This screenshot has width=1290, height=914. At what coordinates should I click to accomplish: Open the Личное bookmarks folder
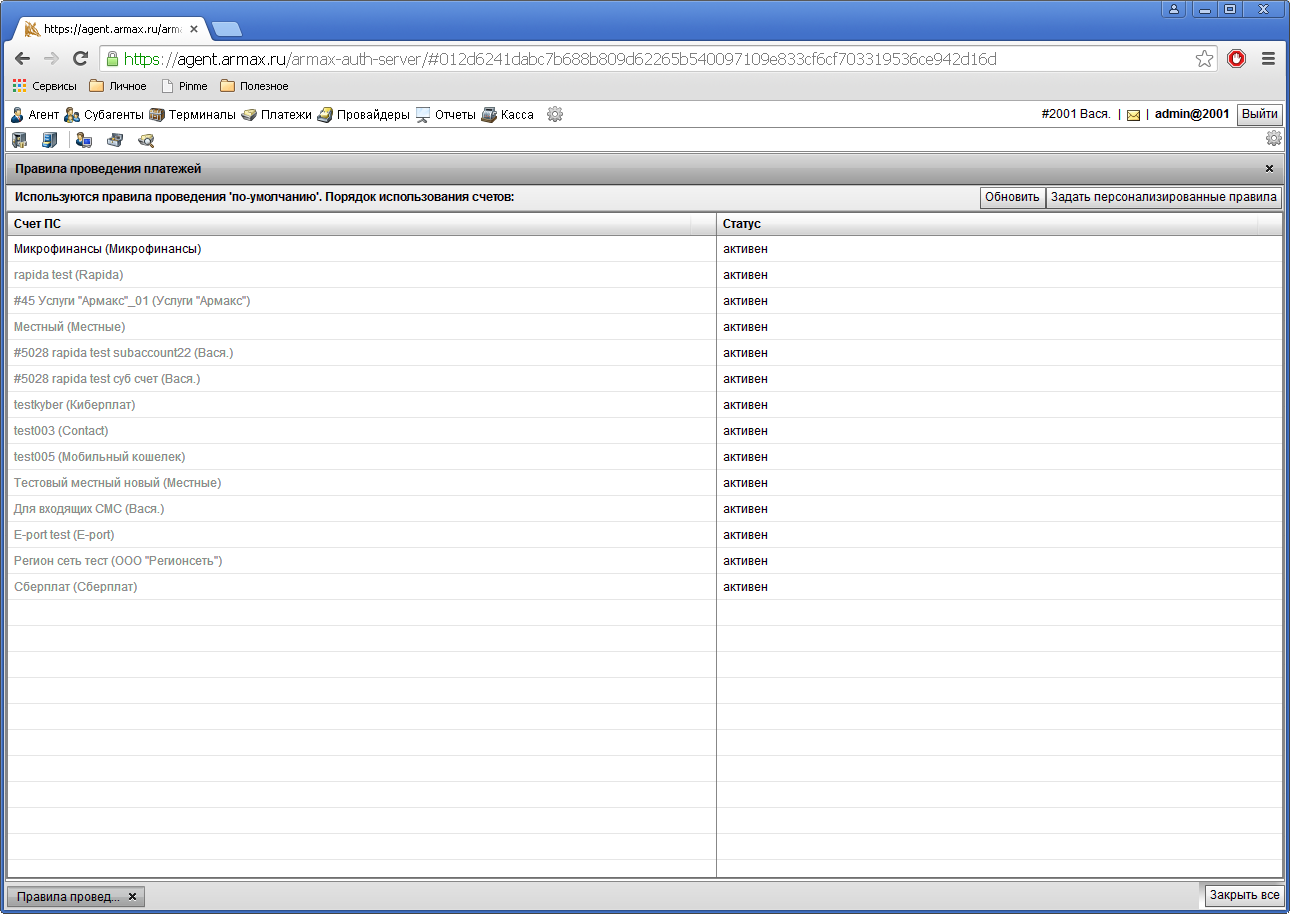(118, 86)
